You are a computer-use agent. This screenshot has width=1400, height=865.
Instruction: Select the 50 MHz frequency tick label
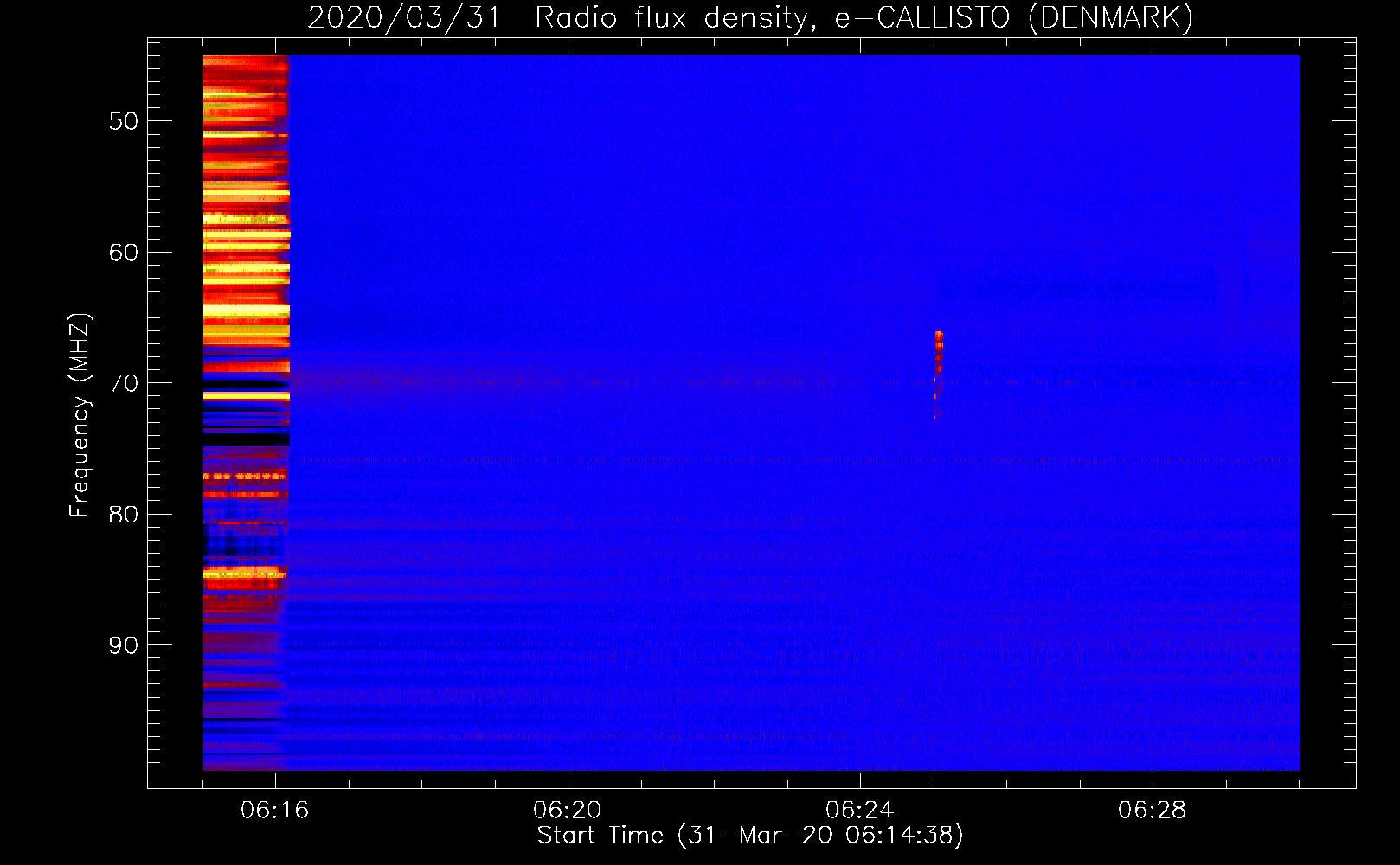point(124,121)
